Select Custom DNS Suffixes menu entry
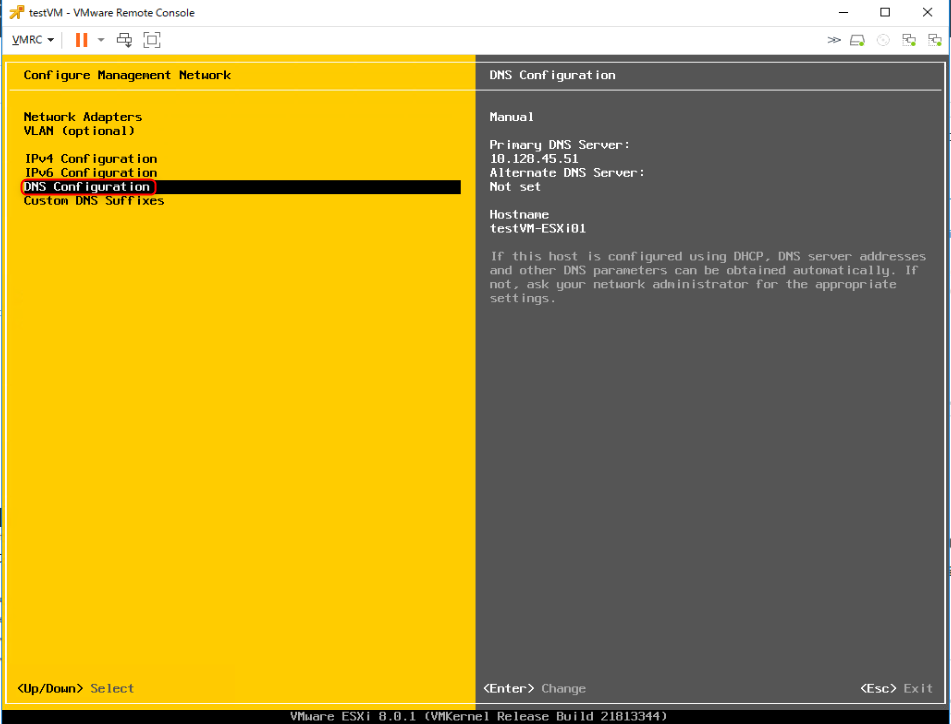The image size is (951, 724). (x=93, y=201)
